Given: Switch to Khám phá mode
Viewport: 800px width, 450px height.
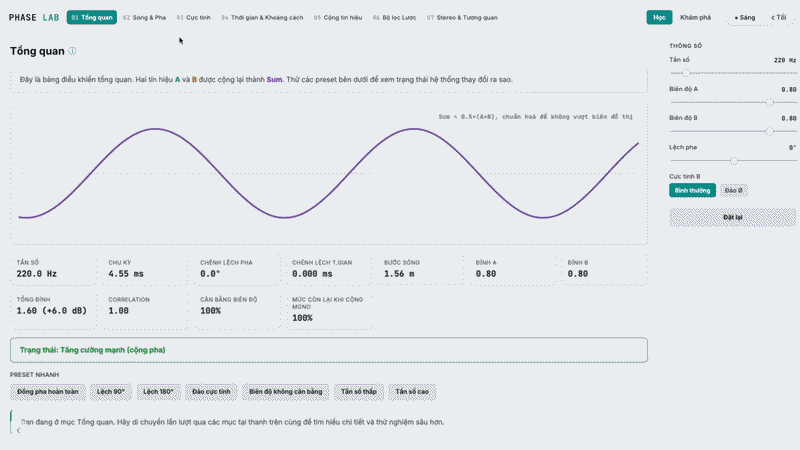Looking at the screenshot, I should [695, 17].
